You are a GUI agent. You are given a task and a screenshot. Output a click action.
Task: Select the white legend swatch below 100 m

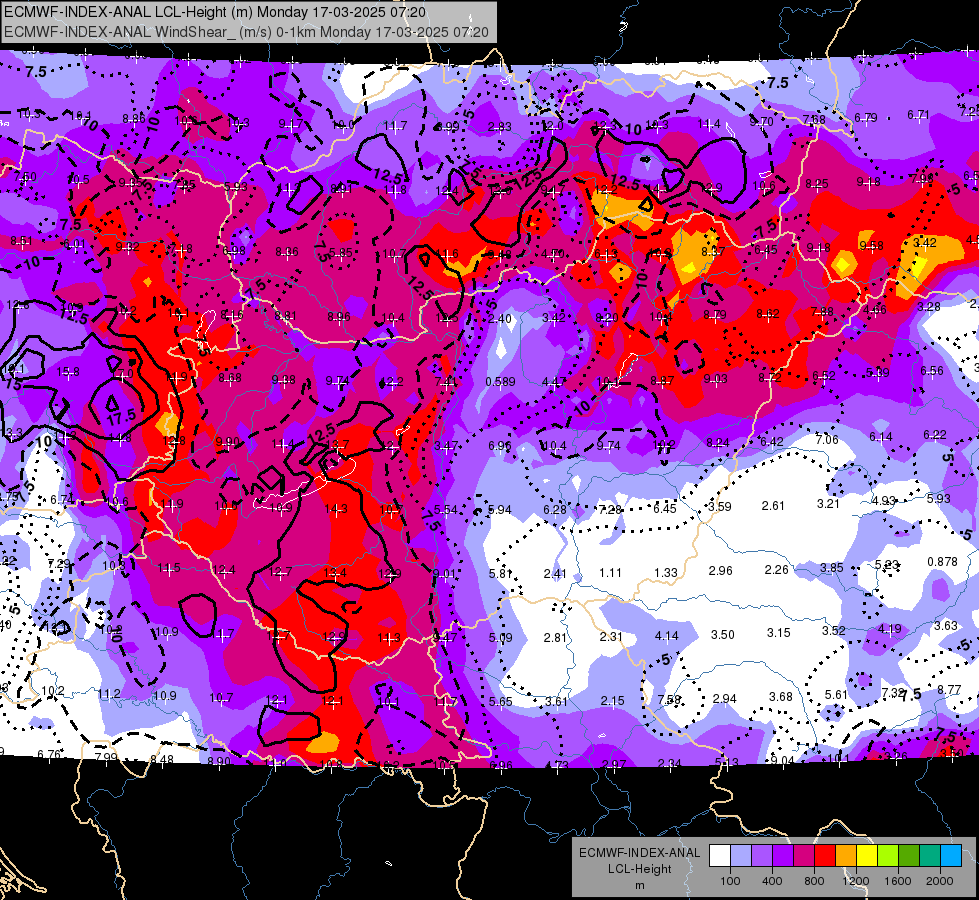point(720,856)
